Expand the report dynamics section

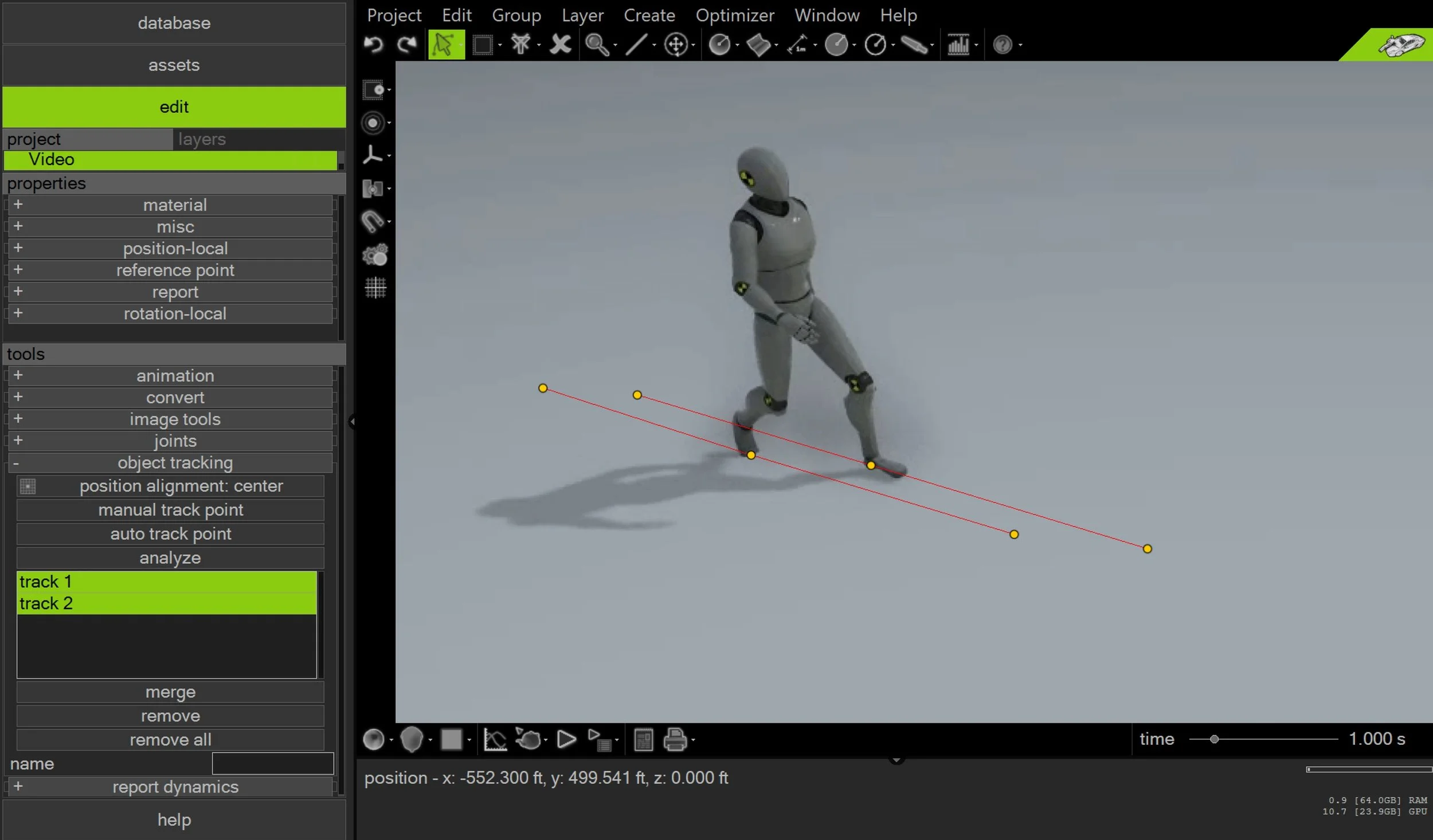18,786
